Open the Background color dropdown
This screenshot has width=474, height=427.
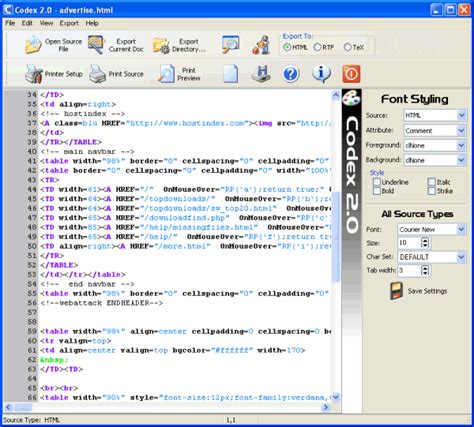coord(462,160)
